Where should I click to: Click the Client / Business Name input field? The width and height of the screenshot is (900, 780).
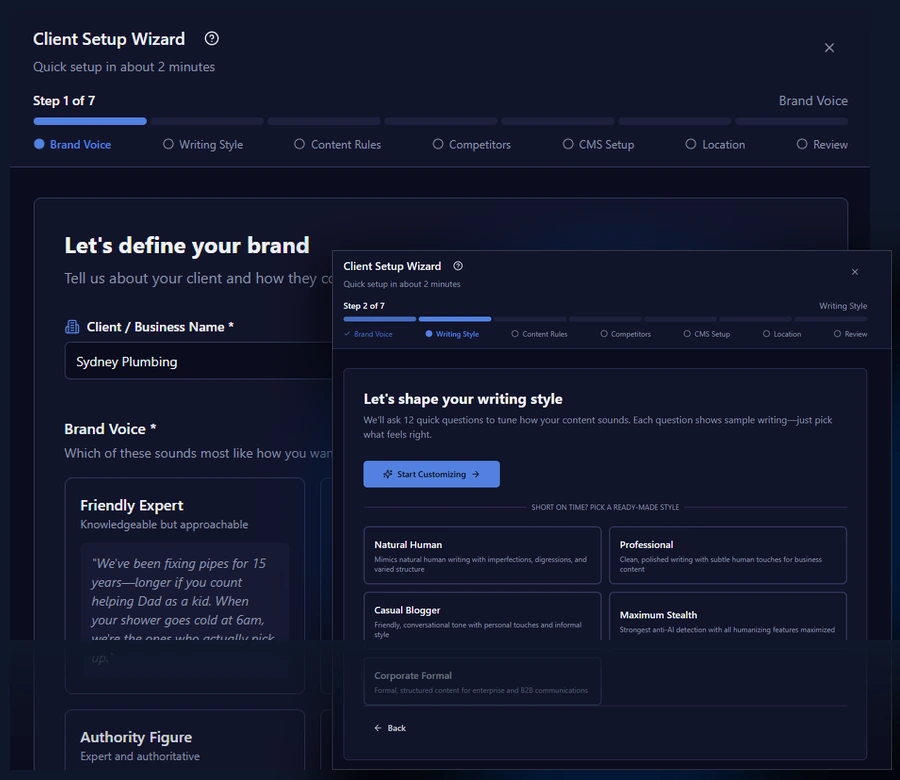coord(190,361)
